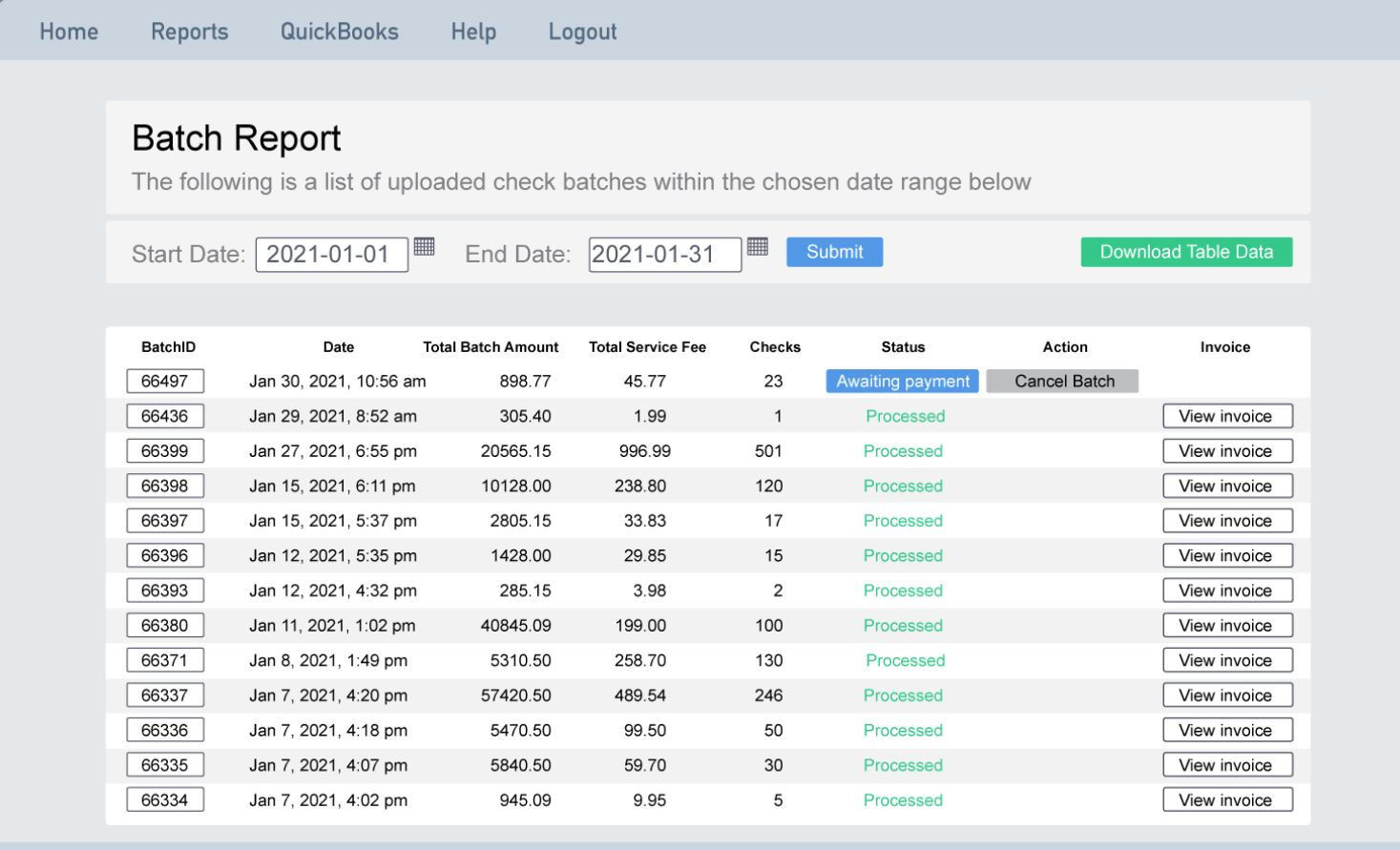Click Logout in the navigation bar
Image resolution: width=1400 pixels, height=850 pixels.
click(x=581, y=31)
